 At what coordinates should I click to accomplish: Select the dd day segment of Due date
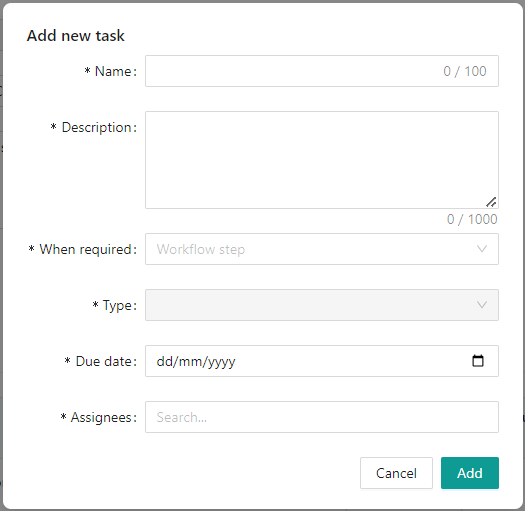click(164, 361)
